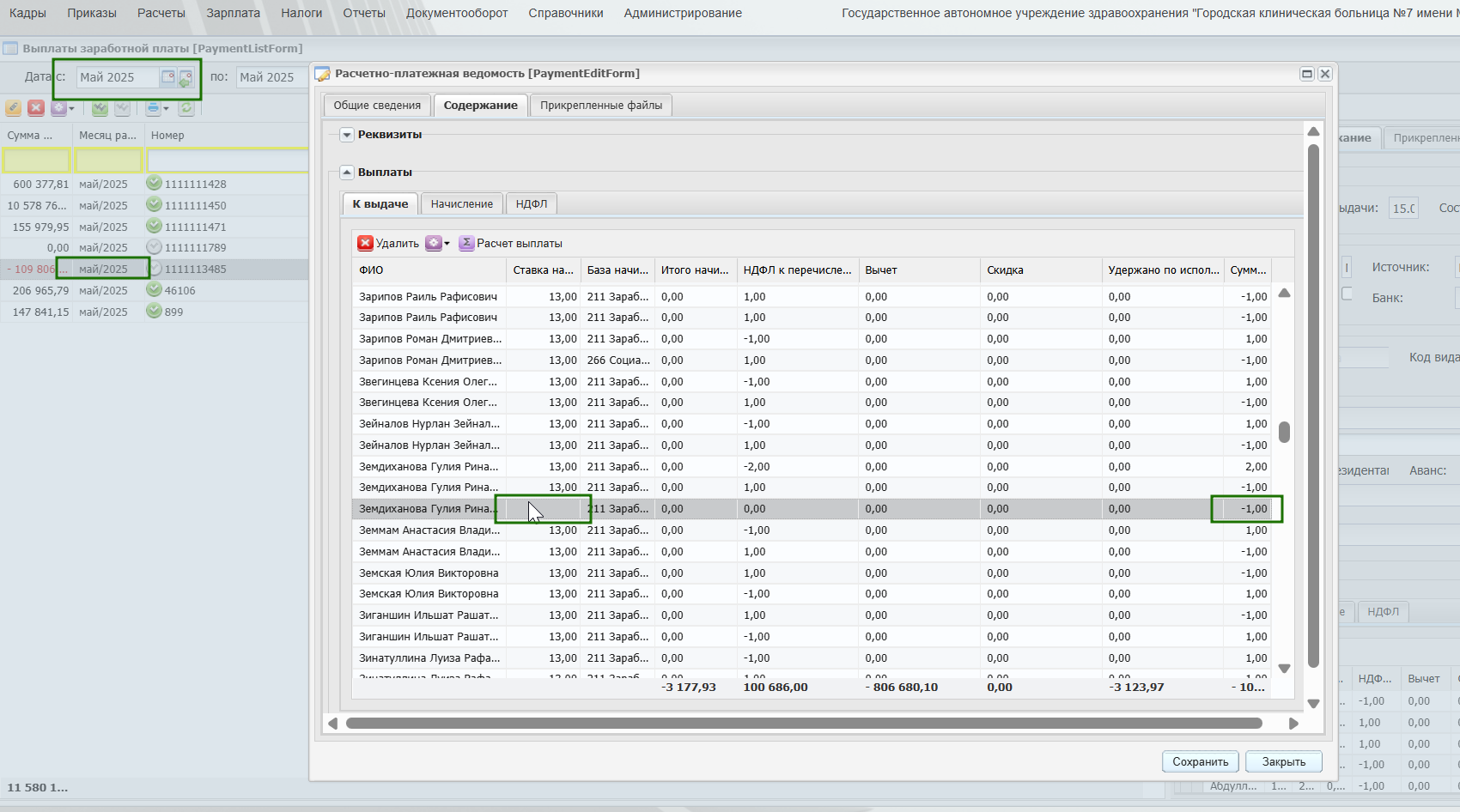
Task: Click the list icon beside Выплаты заработной платы title
Action: 10,48
